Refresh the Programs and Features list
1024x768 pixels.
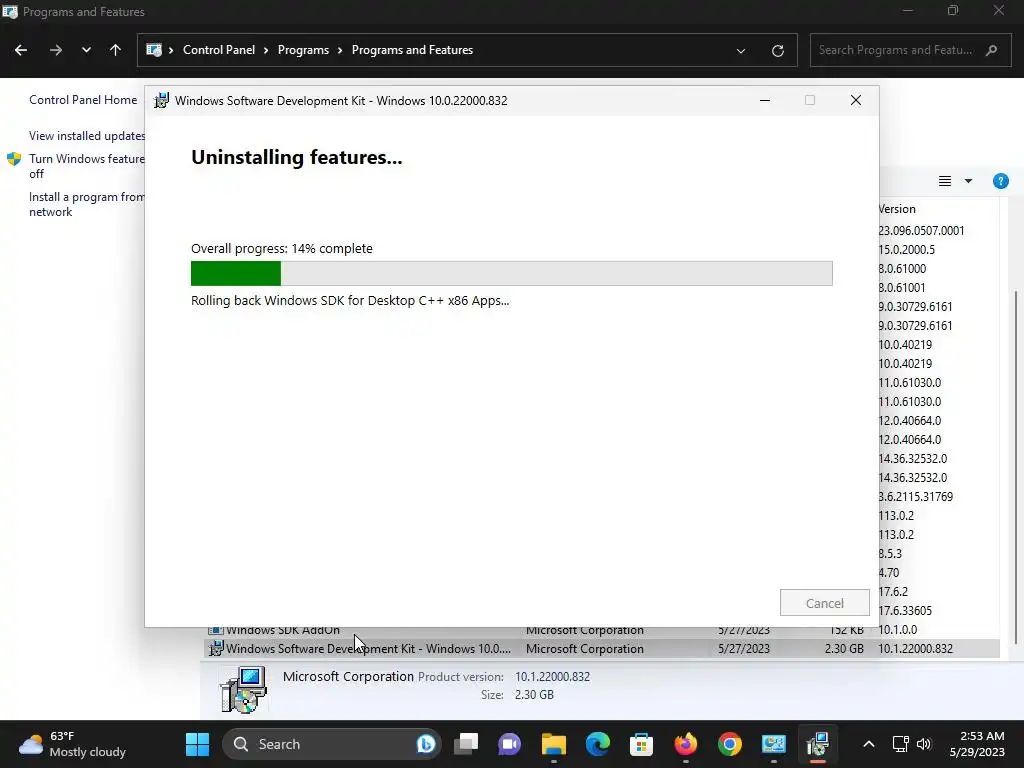pos(777,50)
